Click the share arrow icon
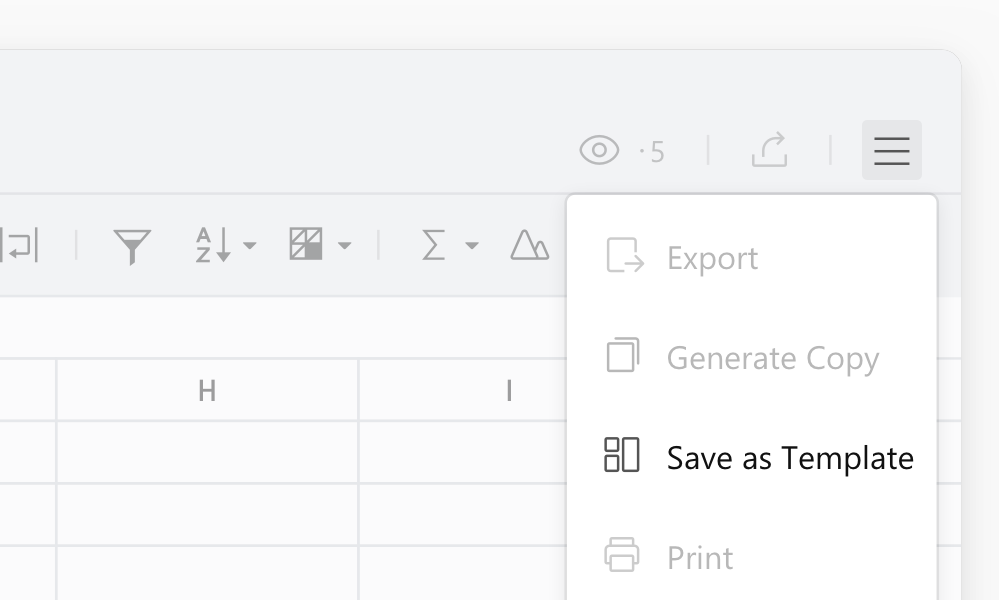Image resolution: width=999 pixels, height=600 pixels. point(770,150)
